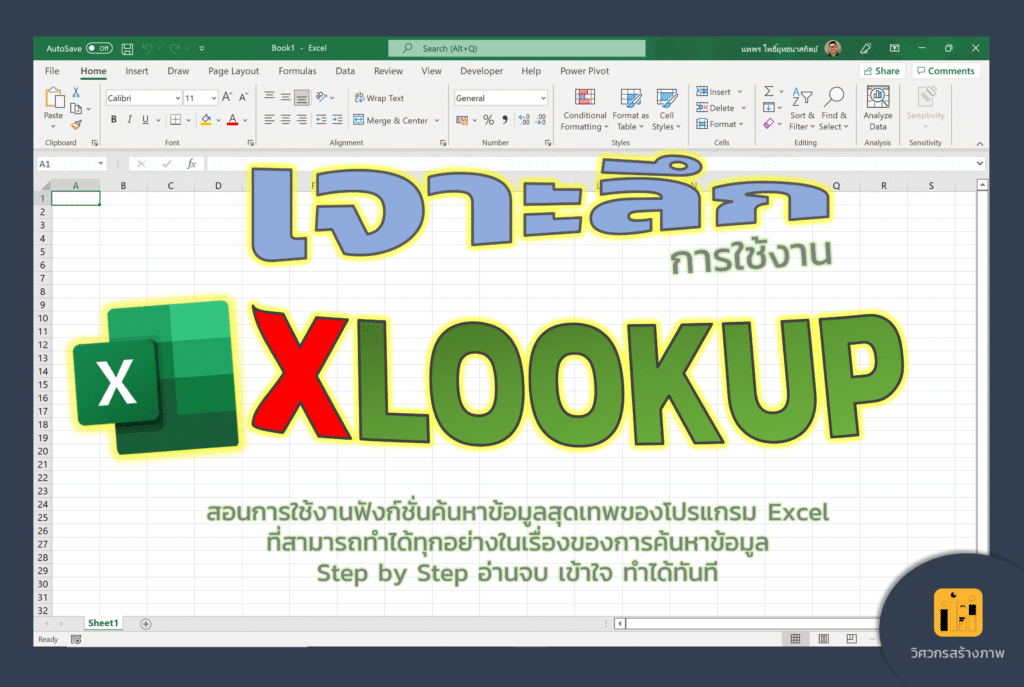
Task: Click the Save icon in title bar
Action: (x=127, y=48)
